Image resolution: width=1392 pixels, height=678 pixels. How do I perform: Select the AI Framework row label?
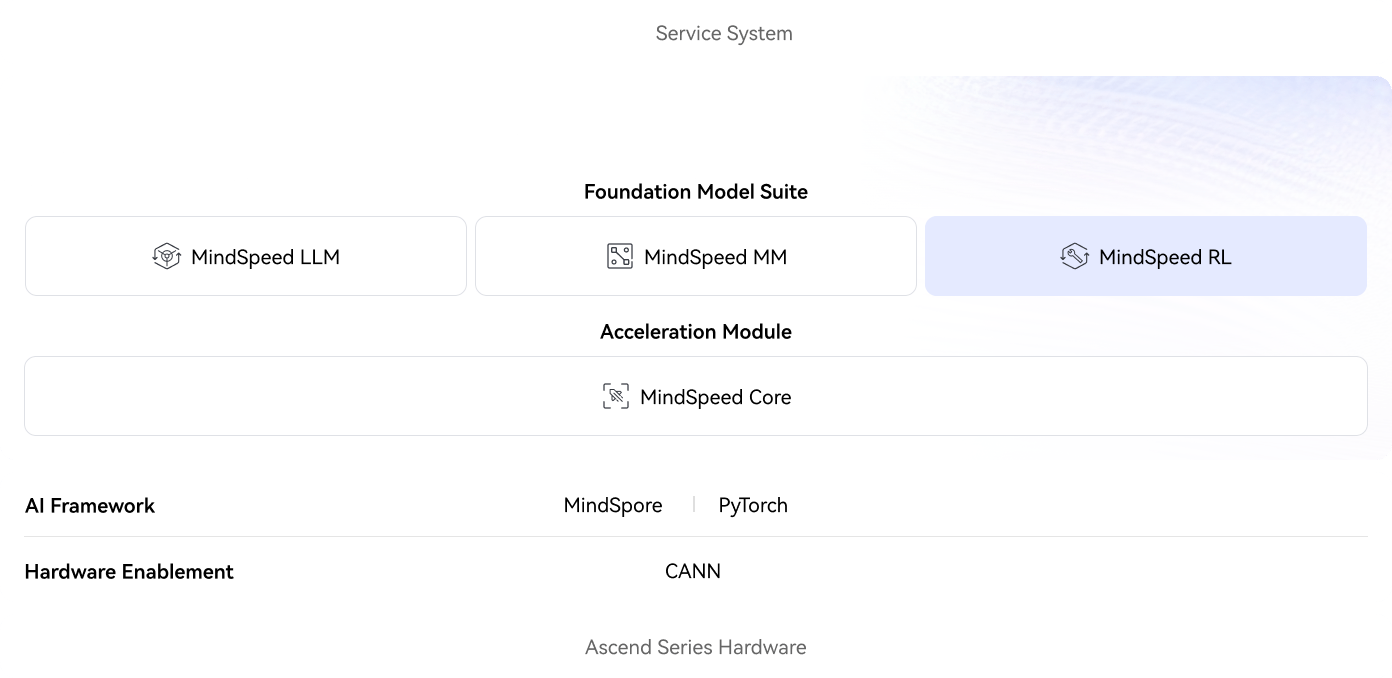pos(90,505)
